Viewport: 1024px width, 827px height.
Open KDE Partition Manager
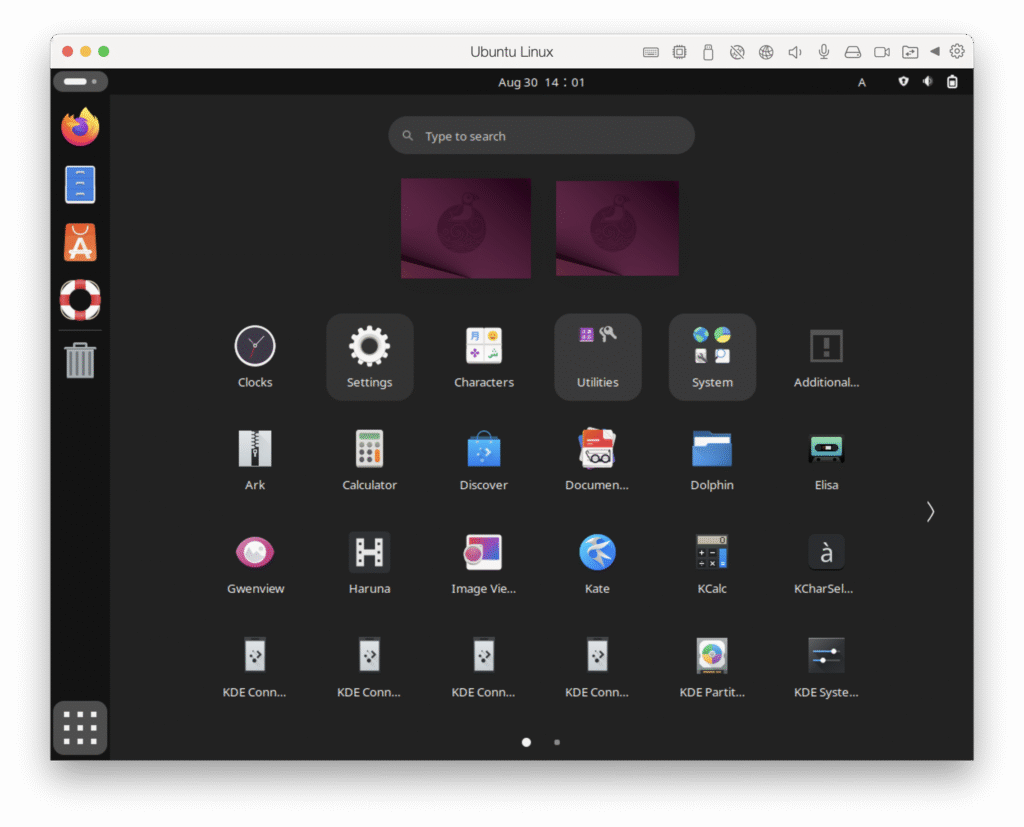[x=712, y=666]
